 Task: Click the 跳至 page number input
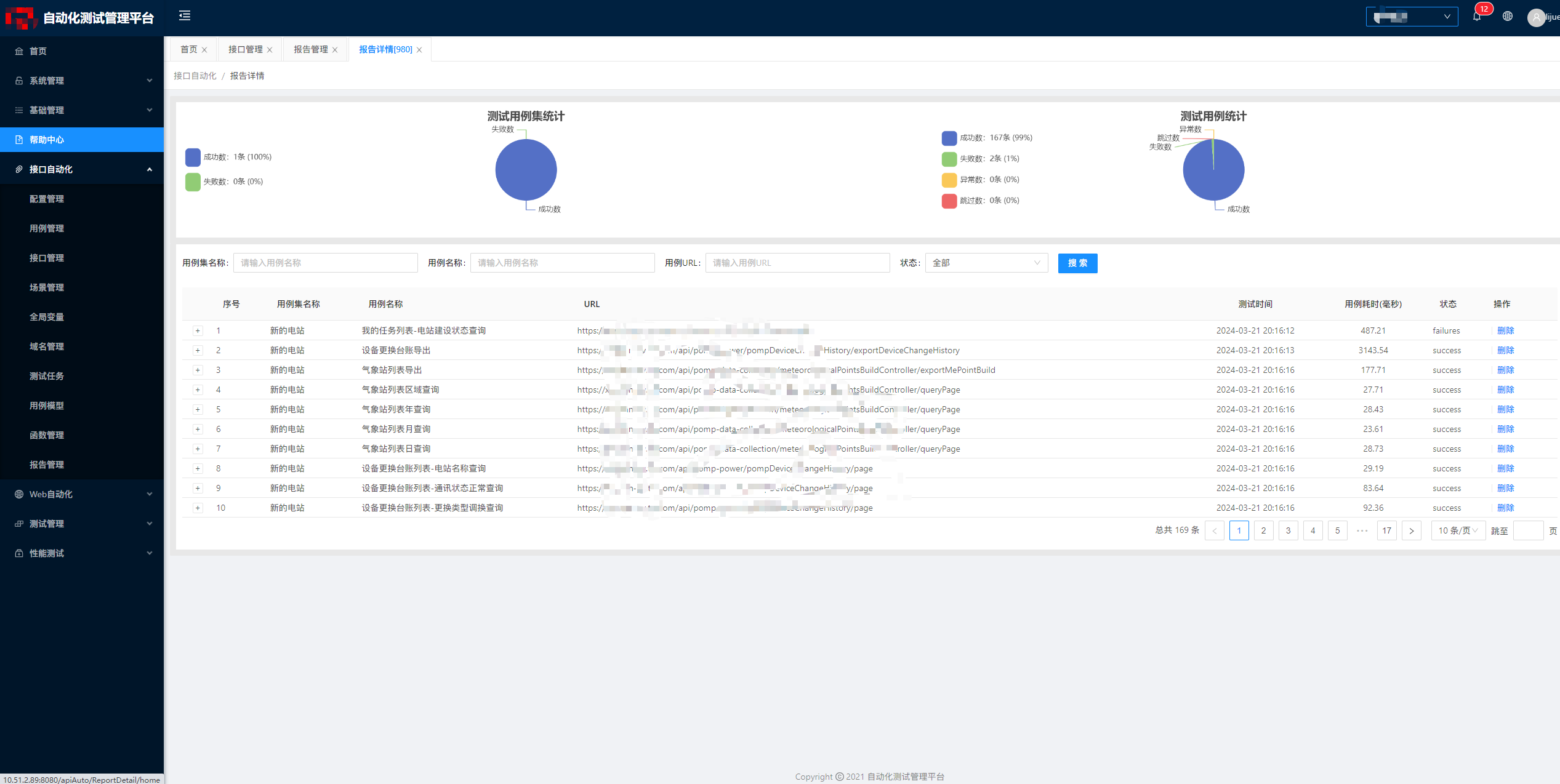[1528, 530]
